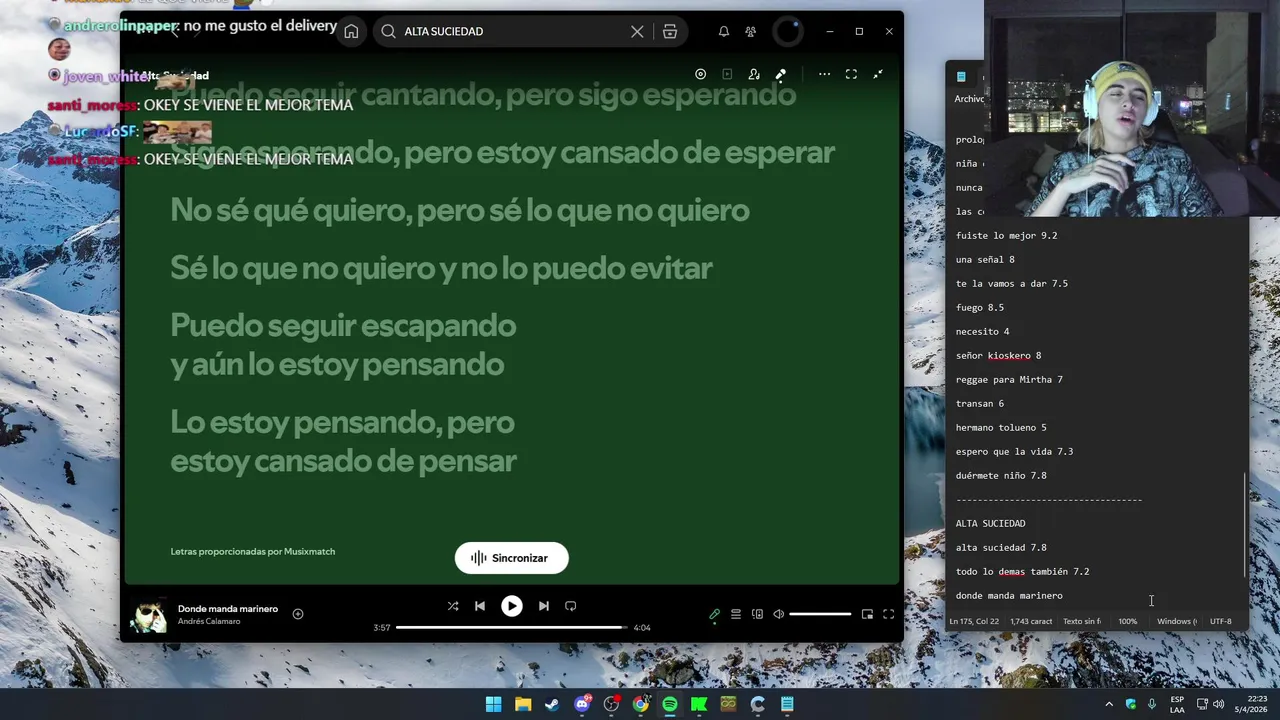Viewport: 1280px width, 720px height.
Task: Place cursor after 'donde manda marinero' in Notepad
Action: click(x=1064, y=596)
